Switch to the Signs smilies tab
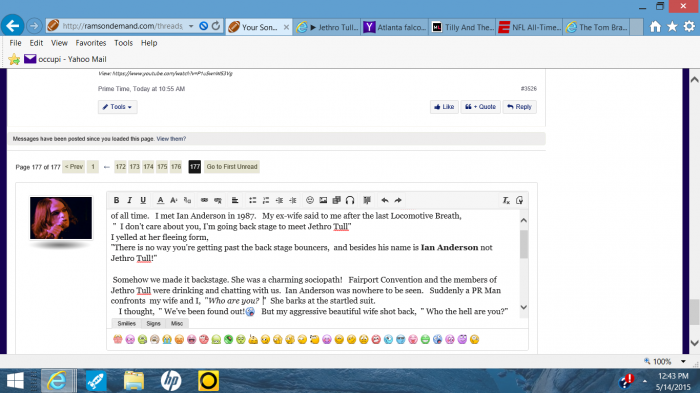Viewport: 700px width, 393px height. coord(153,323)
